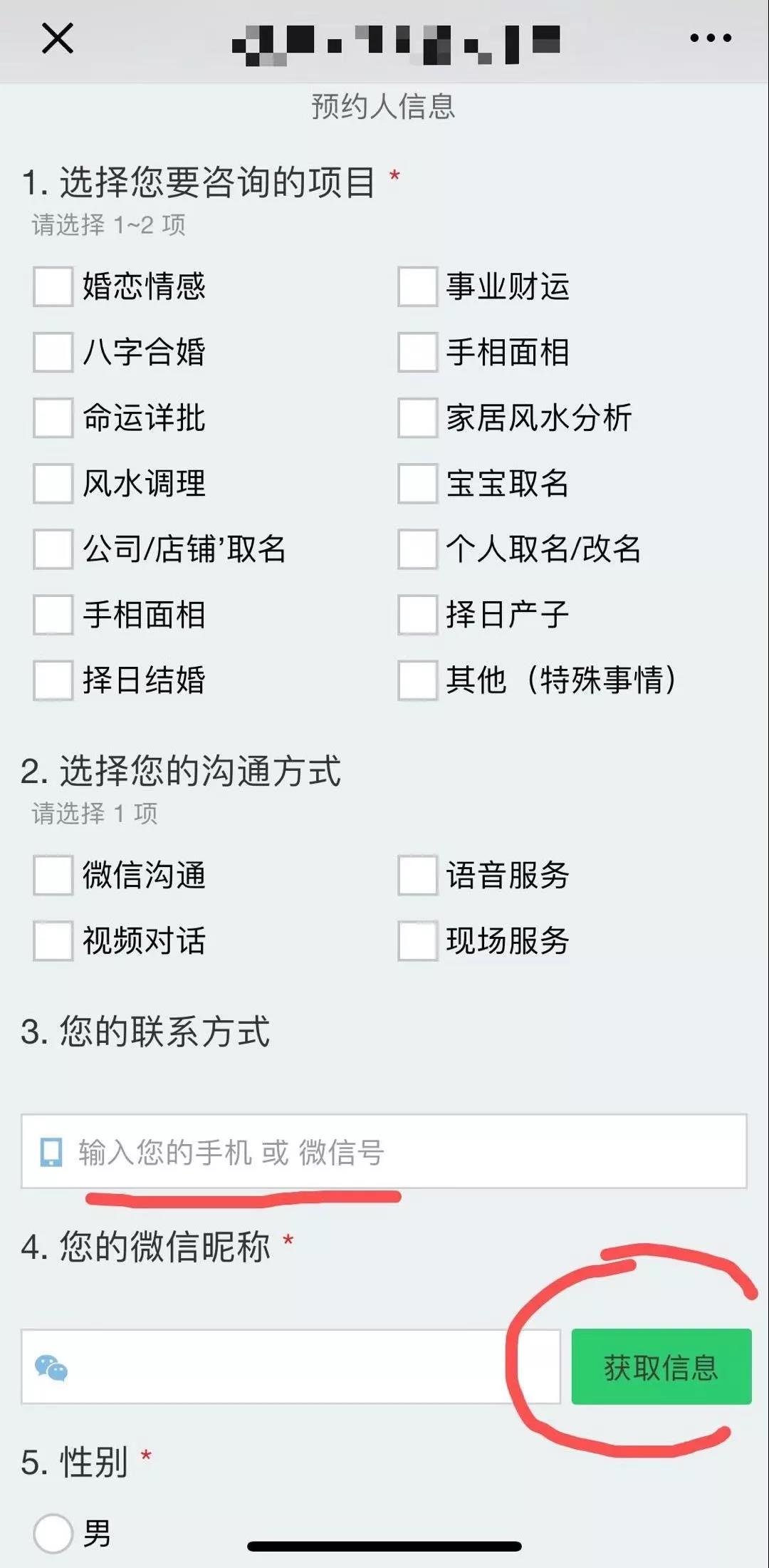Choose the 现场服务 checkbox
The height and width of the screenshot is (1568, 769).
click(418, 940)
